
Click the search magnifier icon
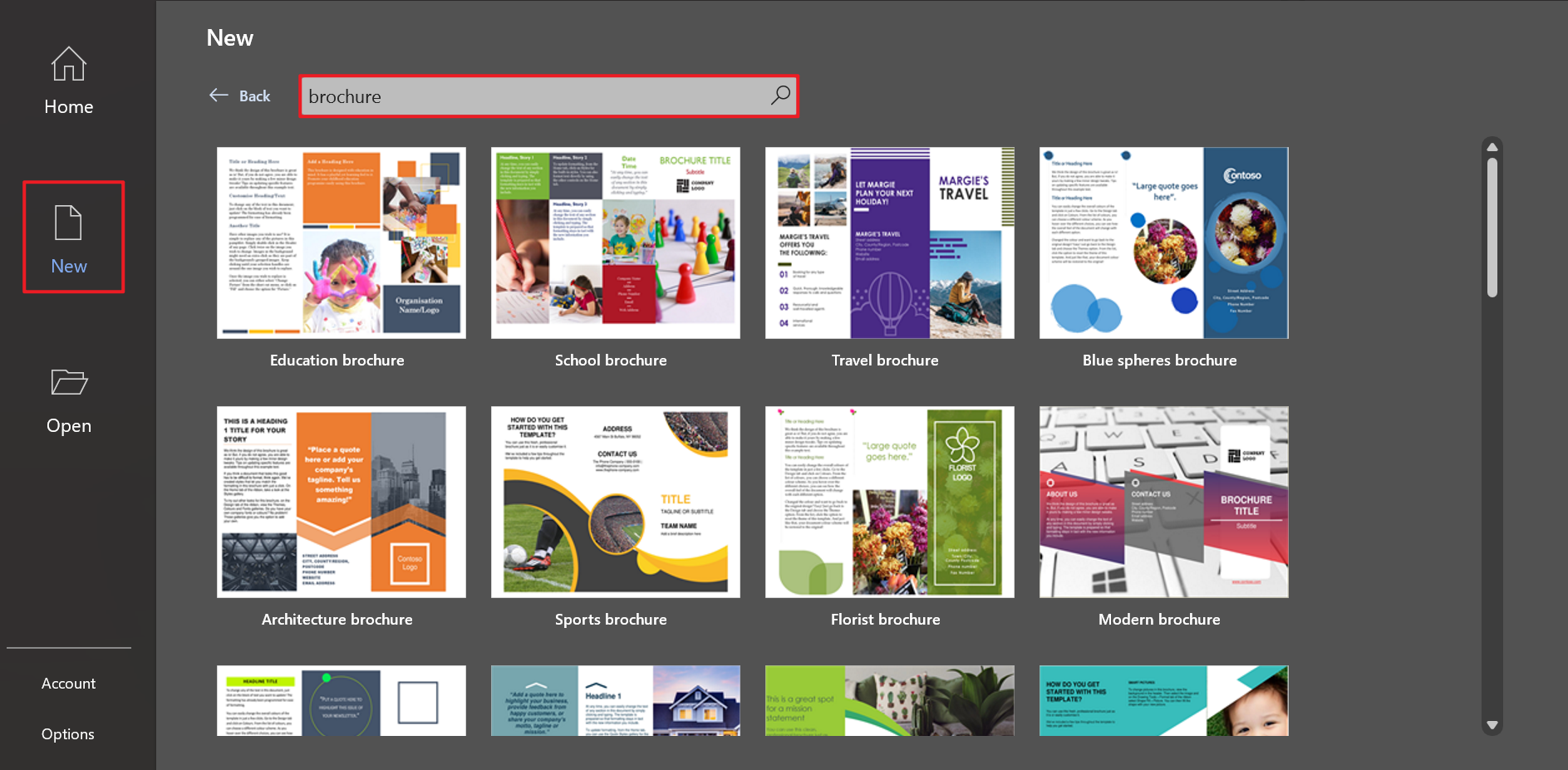(x=779, y=96)
